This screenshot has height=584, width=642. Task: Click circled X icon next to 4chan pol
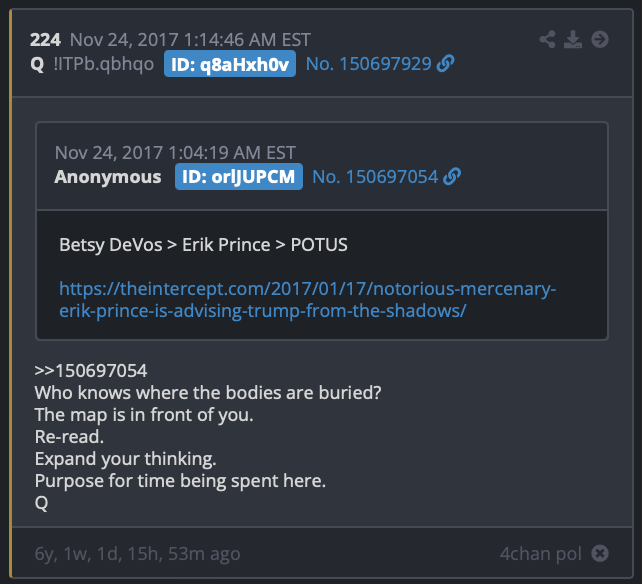600,553
